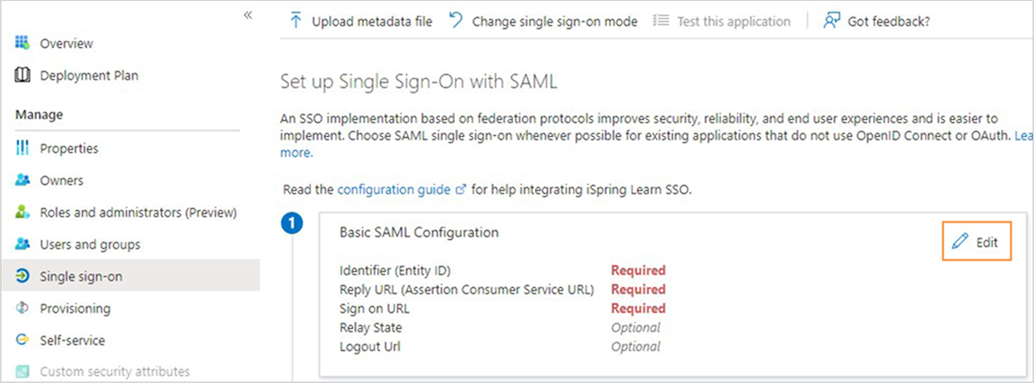Click the Users and groups icon
The height and width of the screenshot is (383, 1034).
pos(22,245)
